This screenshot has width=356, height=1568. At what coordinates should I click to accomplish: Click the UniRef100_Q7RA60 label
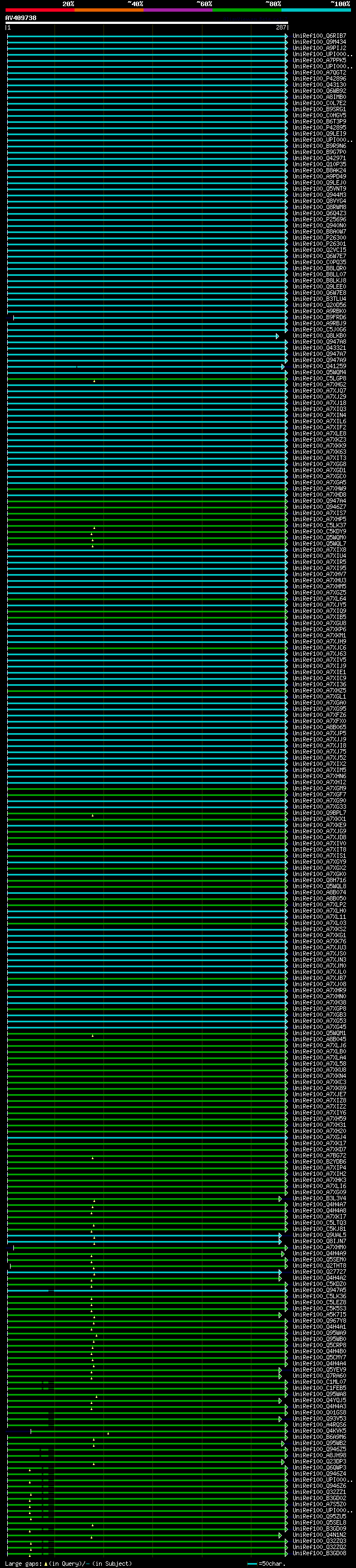coord(319,1376)
